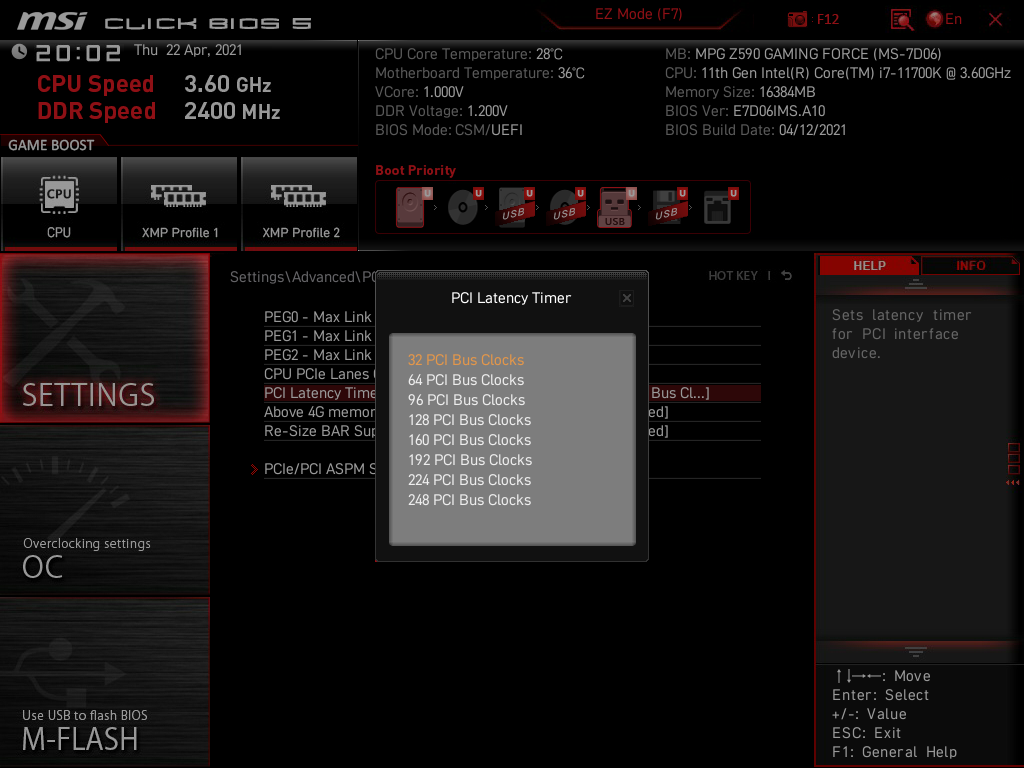
Task: Click the help panel bottom scroll handle
Action: (916, 652)
